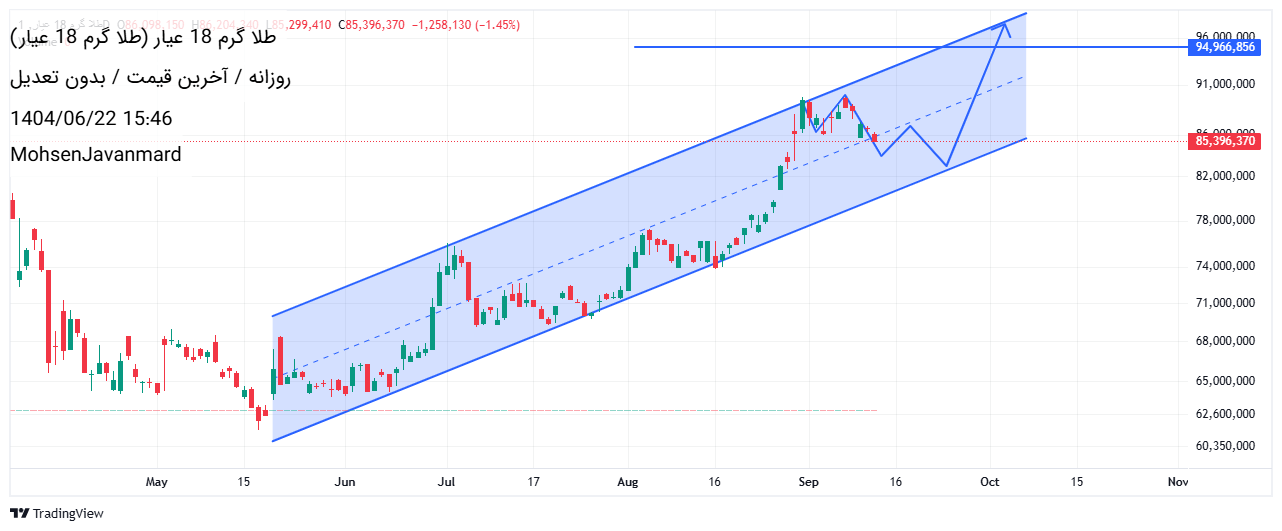Select the Oct label on time axis
Image resolution: width=1282 pixels, height=531 pixels.
tap(990, 482)
